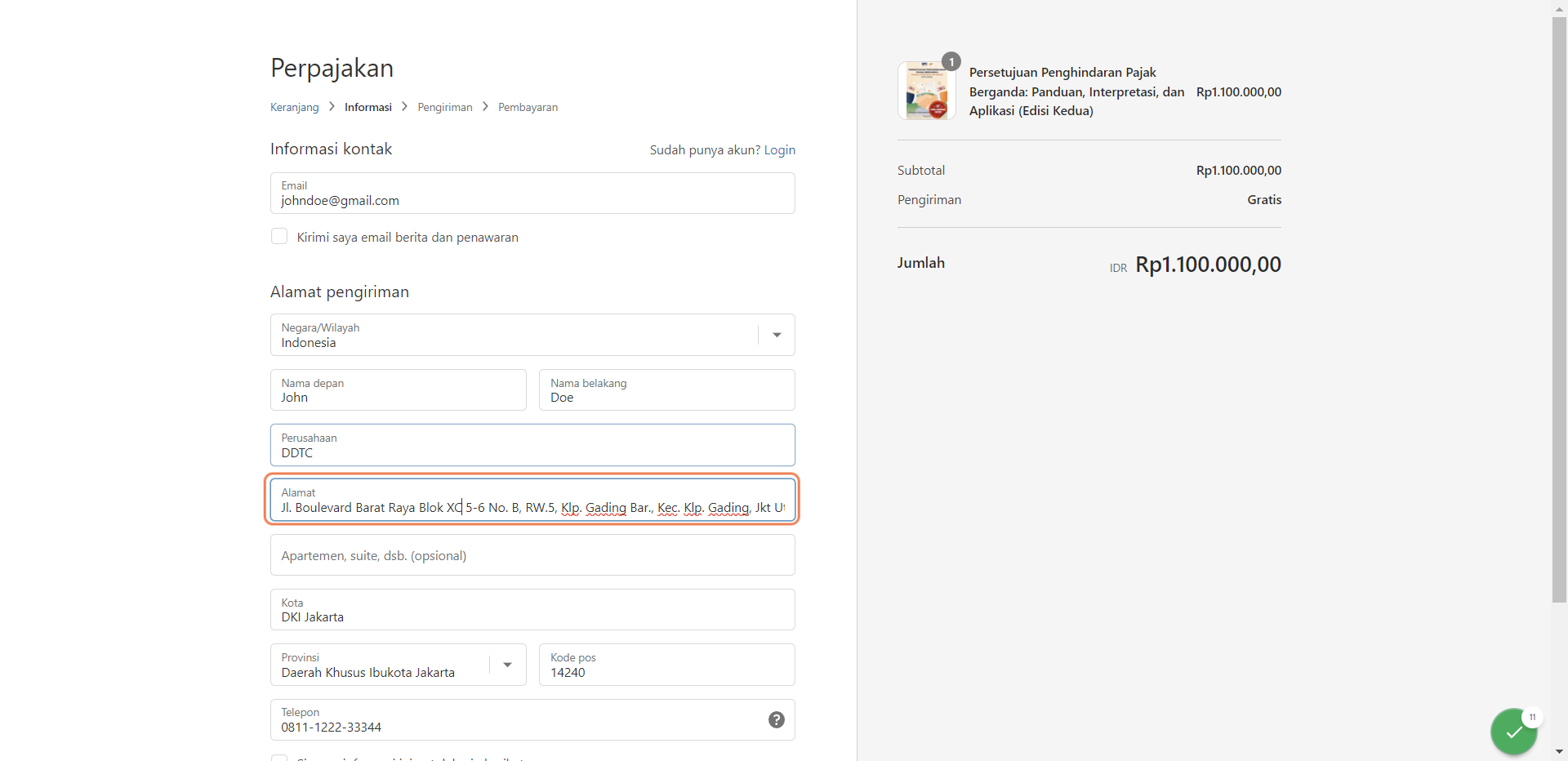Viewport: 1568px width, 761px height.
Task: Click the 'Informasi kontak' heading
Action: (332, 149)
